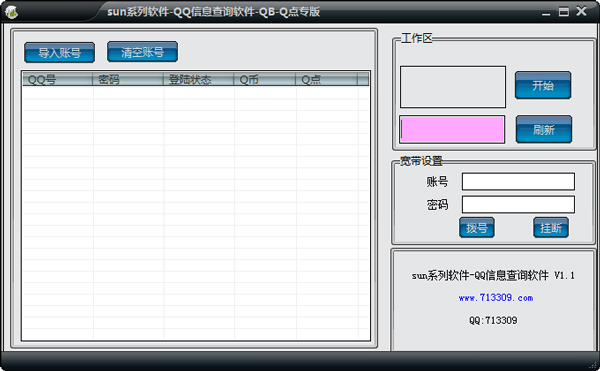Focus the broadband 账号 input field
The height and width of the screenshot is (371, 600).
point(518,182)
